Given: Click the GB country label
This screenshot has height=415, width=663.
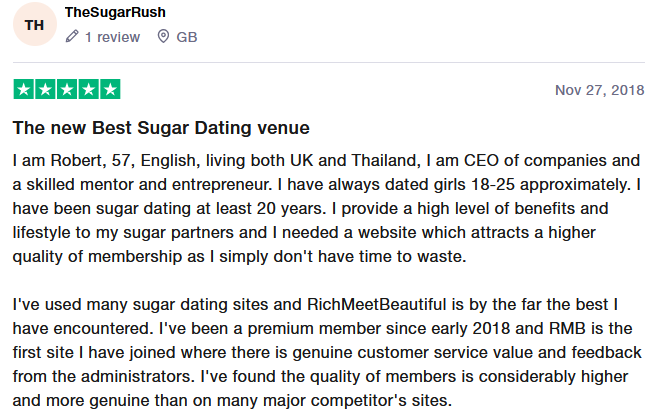Looking at the screenshot, I should 187,37.
